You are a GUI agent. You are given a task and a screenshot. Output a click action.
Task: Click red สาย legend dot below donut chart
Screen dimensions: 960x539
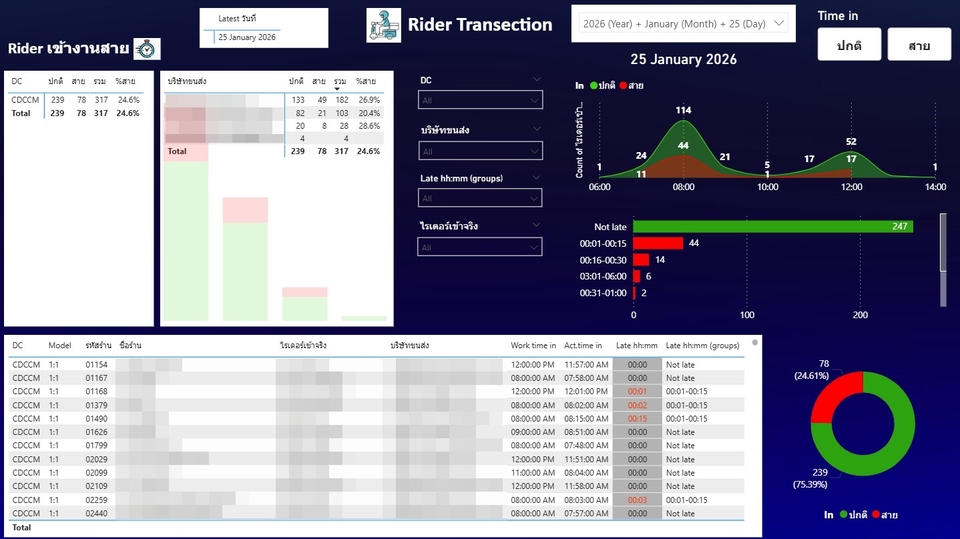877,514
